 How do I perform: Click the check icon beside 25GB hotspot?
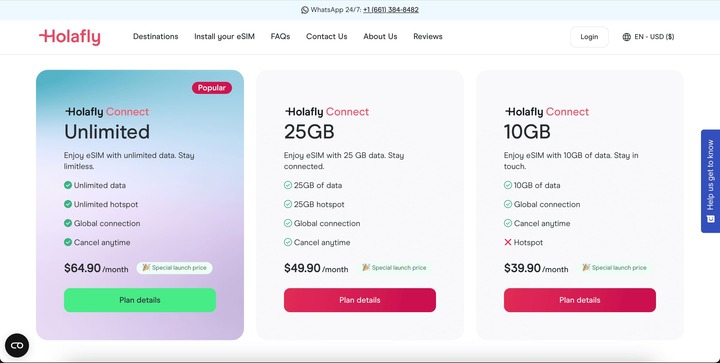(x=288, y=204)
